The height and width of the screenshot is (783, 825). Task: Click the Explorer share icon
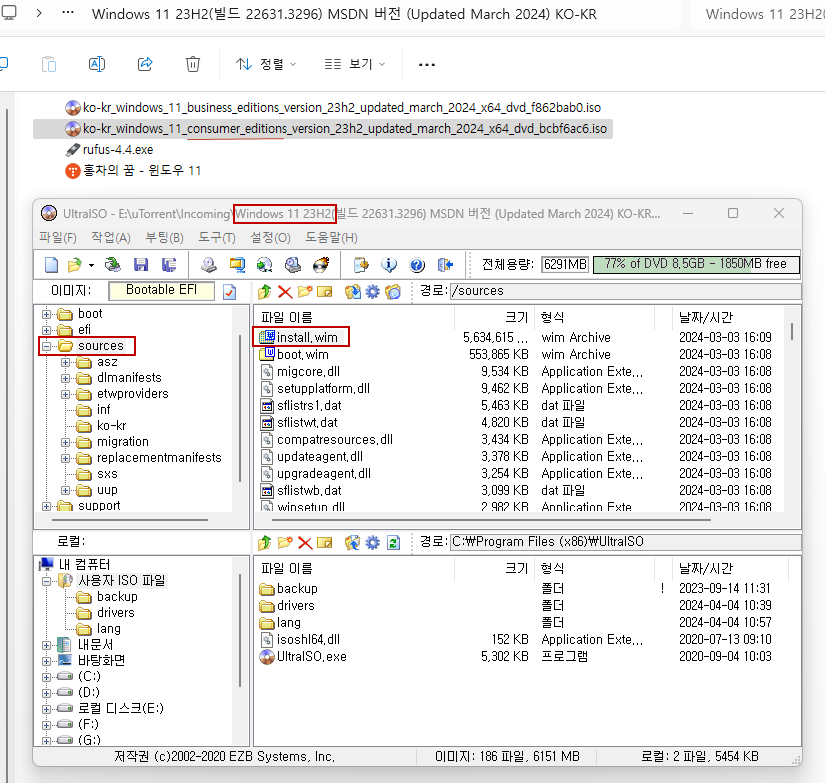(145, 64)
